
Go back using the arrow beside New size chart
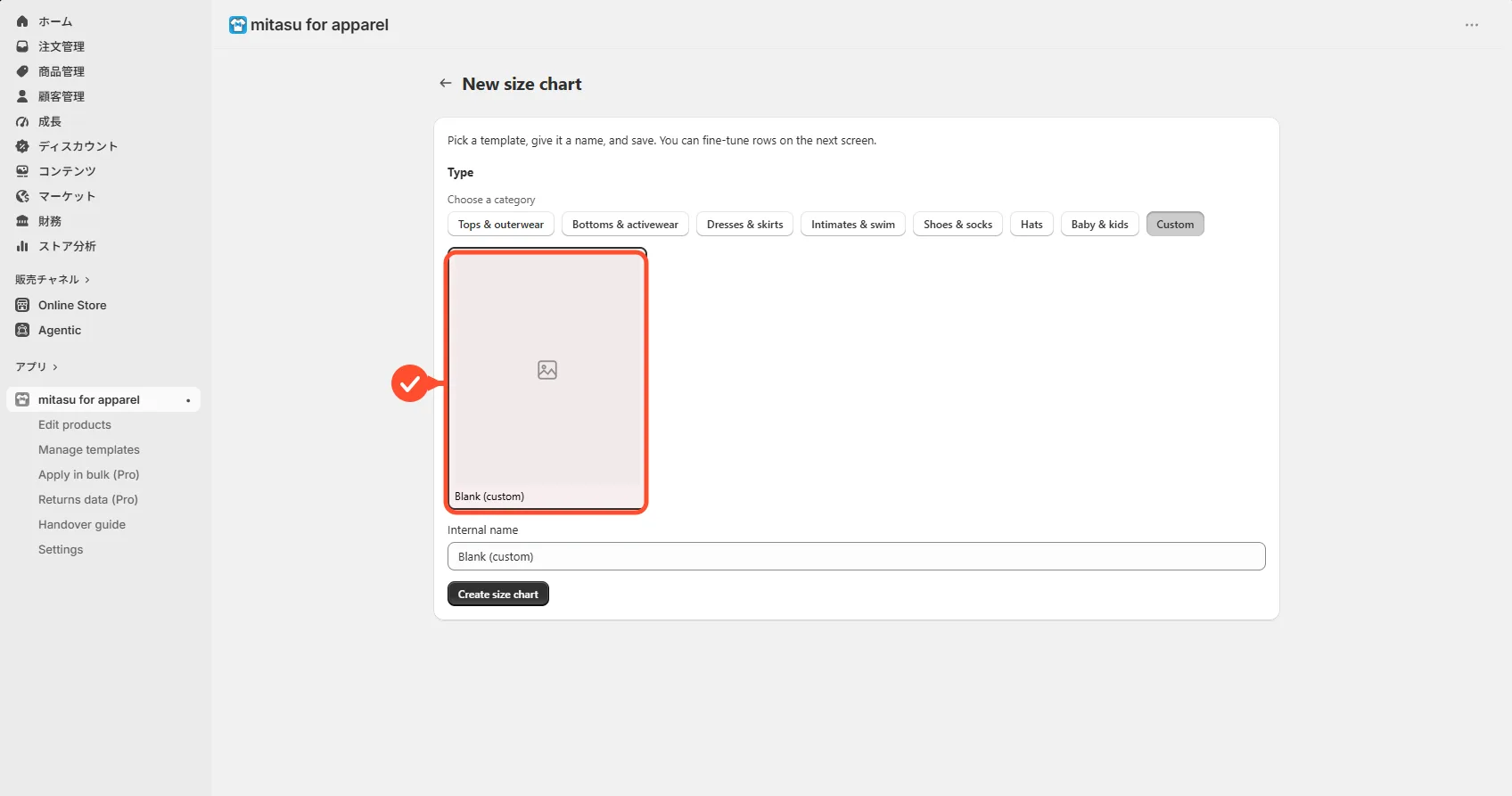[446, 83]
